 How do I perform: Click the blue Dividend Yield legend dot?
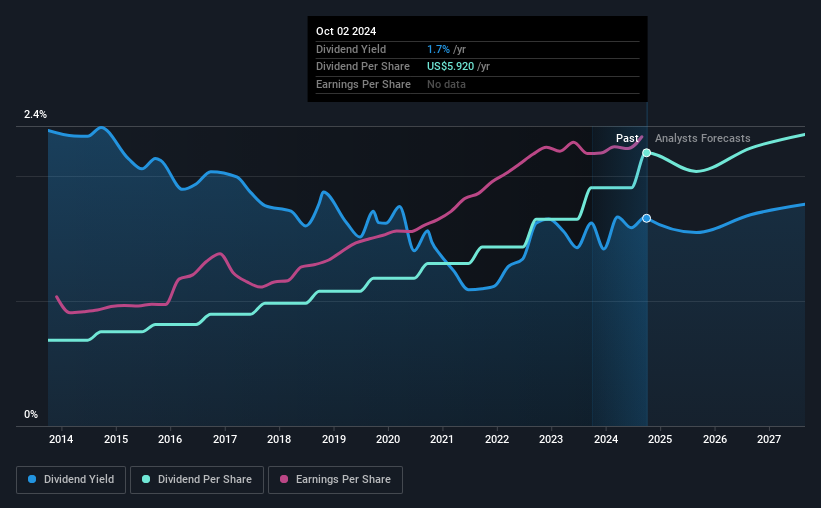[x=32, y=479]
